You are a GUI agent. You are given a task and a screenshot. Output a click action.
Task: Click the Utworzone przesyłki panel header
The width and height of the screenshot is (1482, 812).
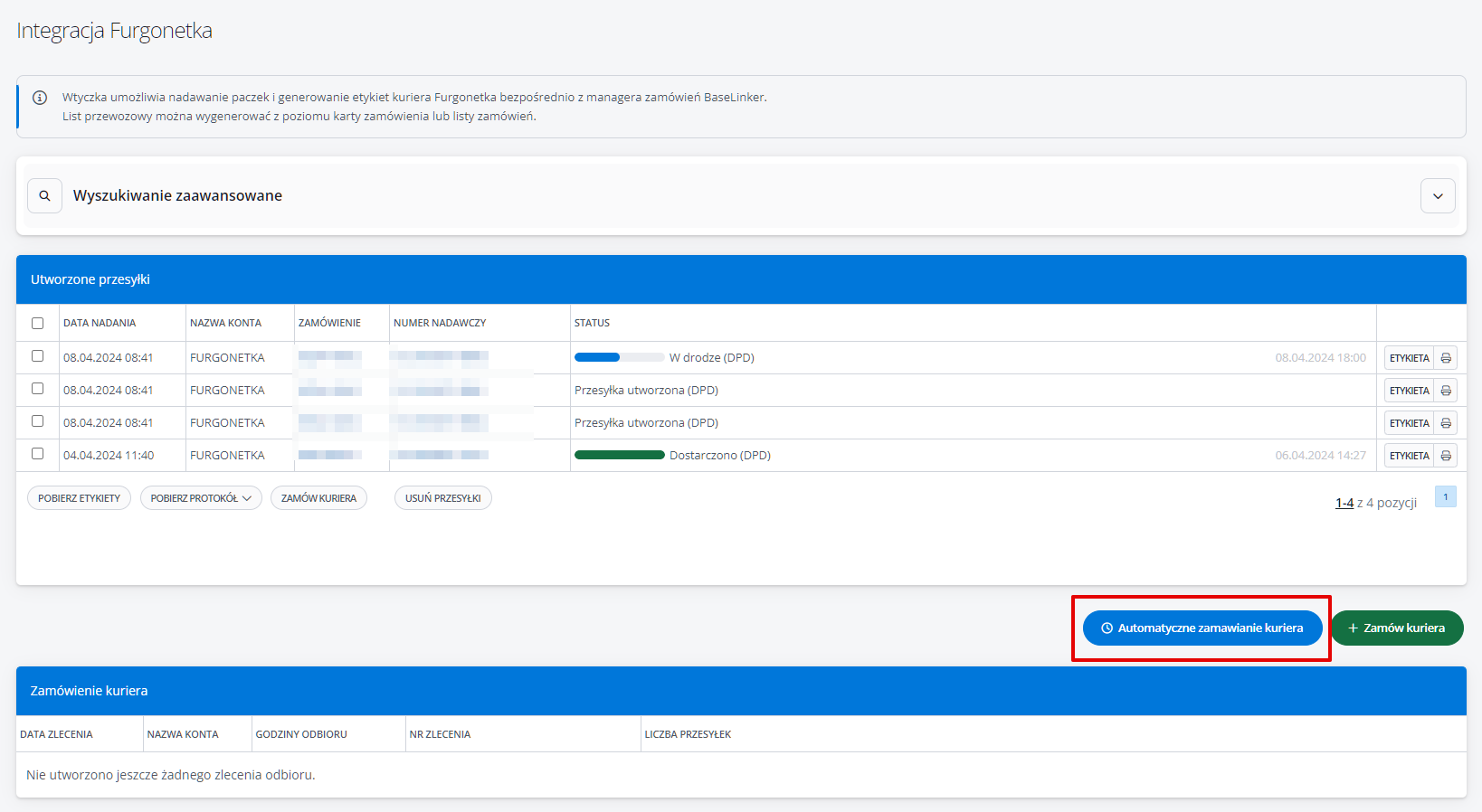pos(741,279)
